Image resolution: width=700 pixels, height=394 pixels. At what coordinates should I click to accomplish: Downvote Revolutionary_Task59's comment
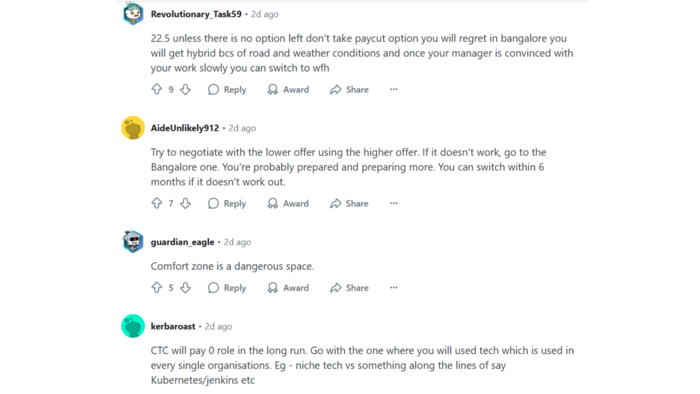[x=186, y=89]
